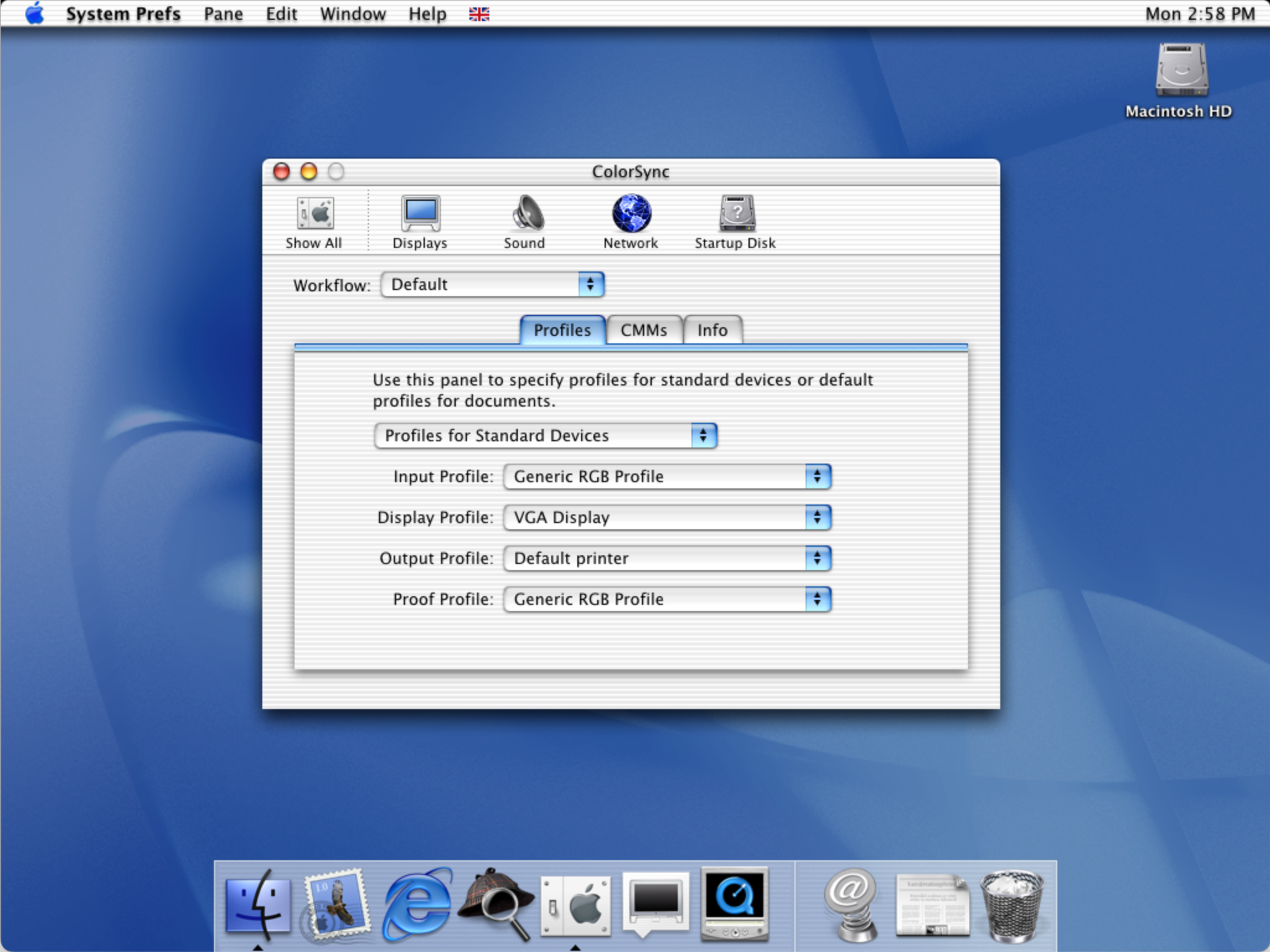
Task: Launch Internet Explorer from the Dock
Action: click(x=416, y=904)
